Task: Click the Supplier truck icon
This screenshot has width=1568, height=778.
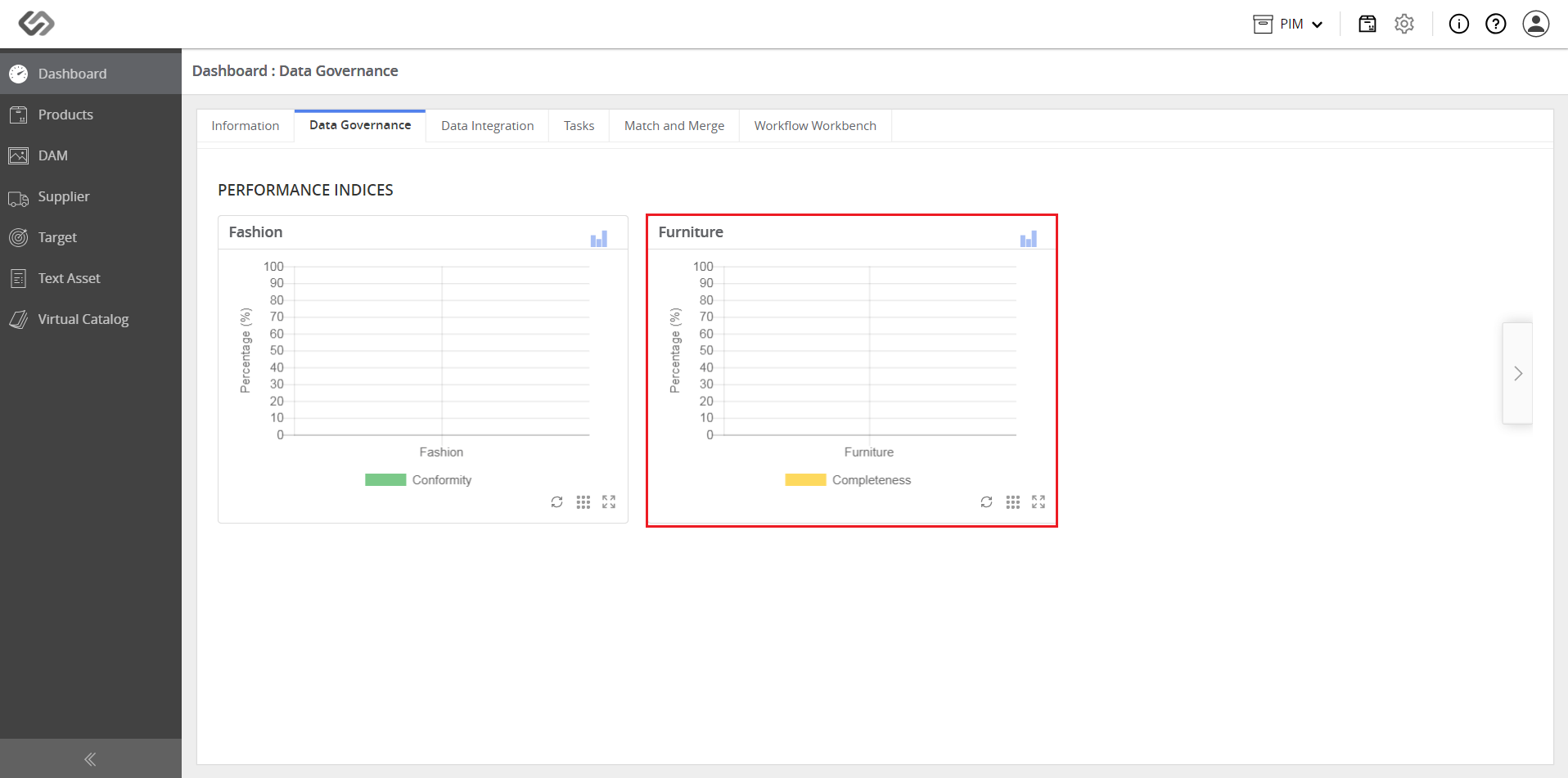Action: pos(19,198)
